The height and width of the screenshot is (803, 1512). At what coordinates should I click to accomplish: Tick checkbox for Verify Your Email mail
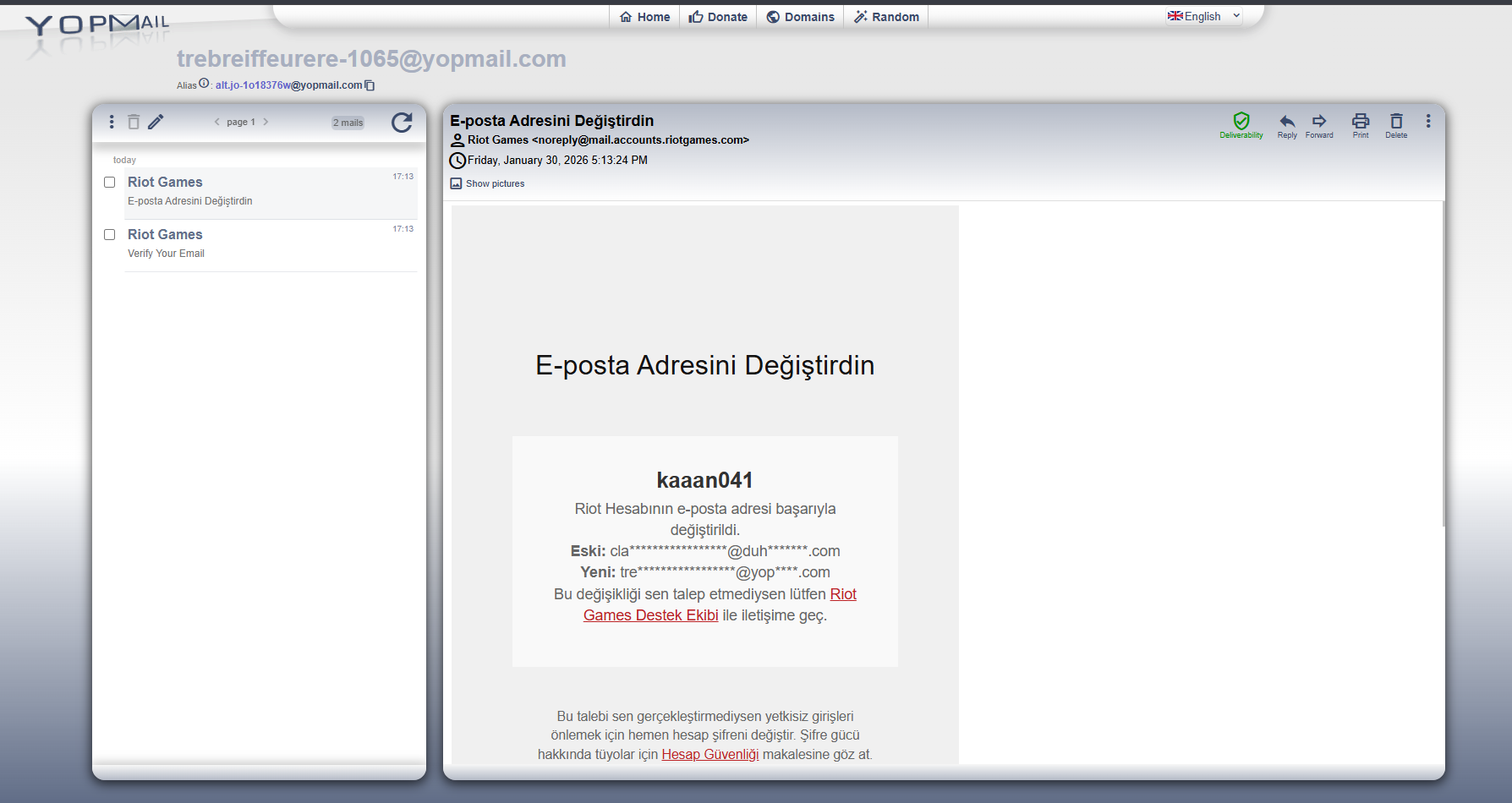[109, 234]
